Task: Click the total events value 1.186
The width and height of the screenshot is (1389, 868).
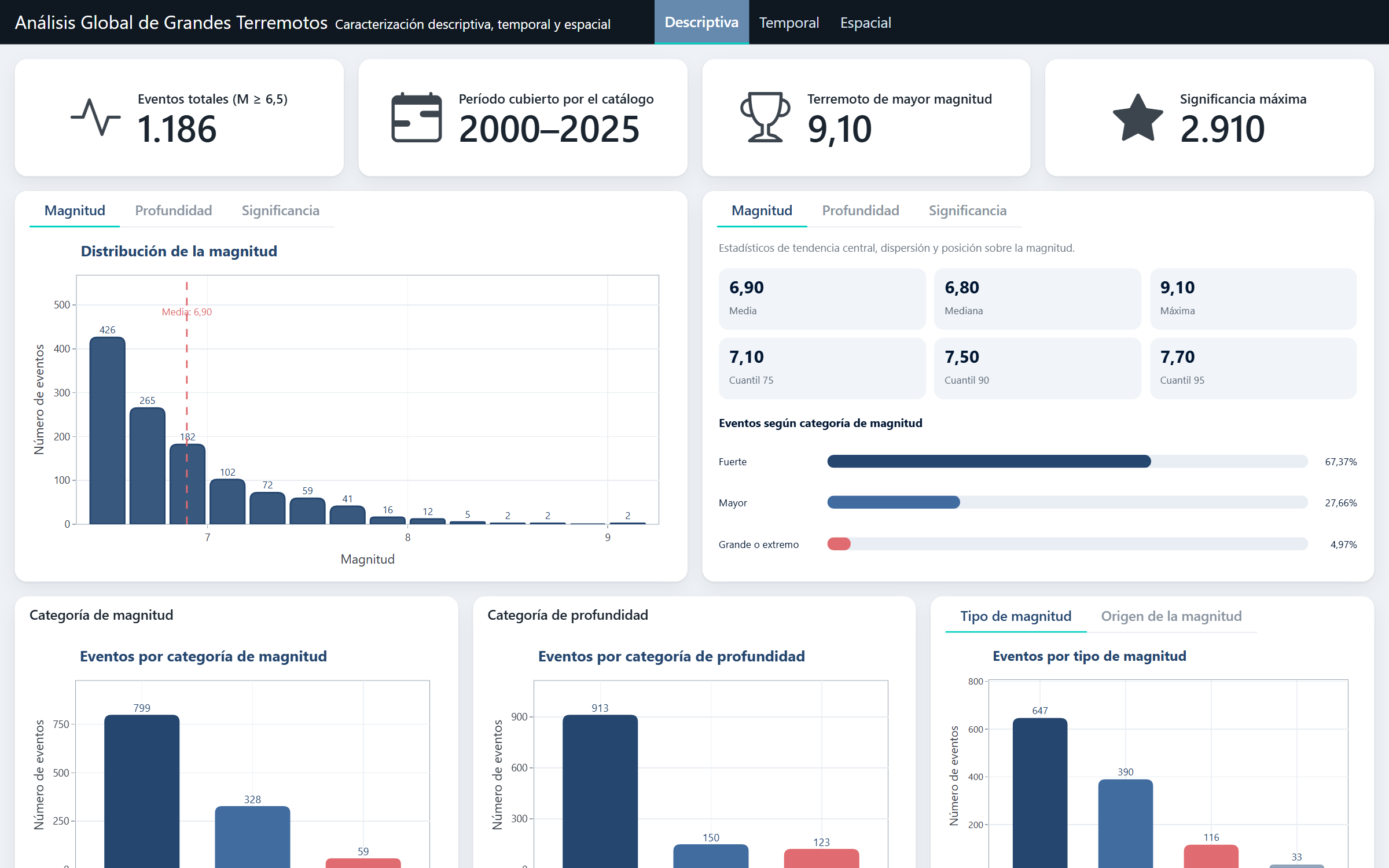Action: pyautogui.click(x=177, y=129)
